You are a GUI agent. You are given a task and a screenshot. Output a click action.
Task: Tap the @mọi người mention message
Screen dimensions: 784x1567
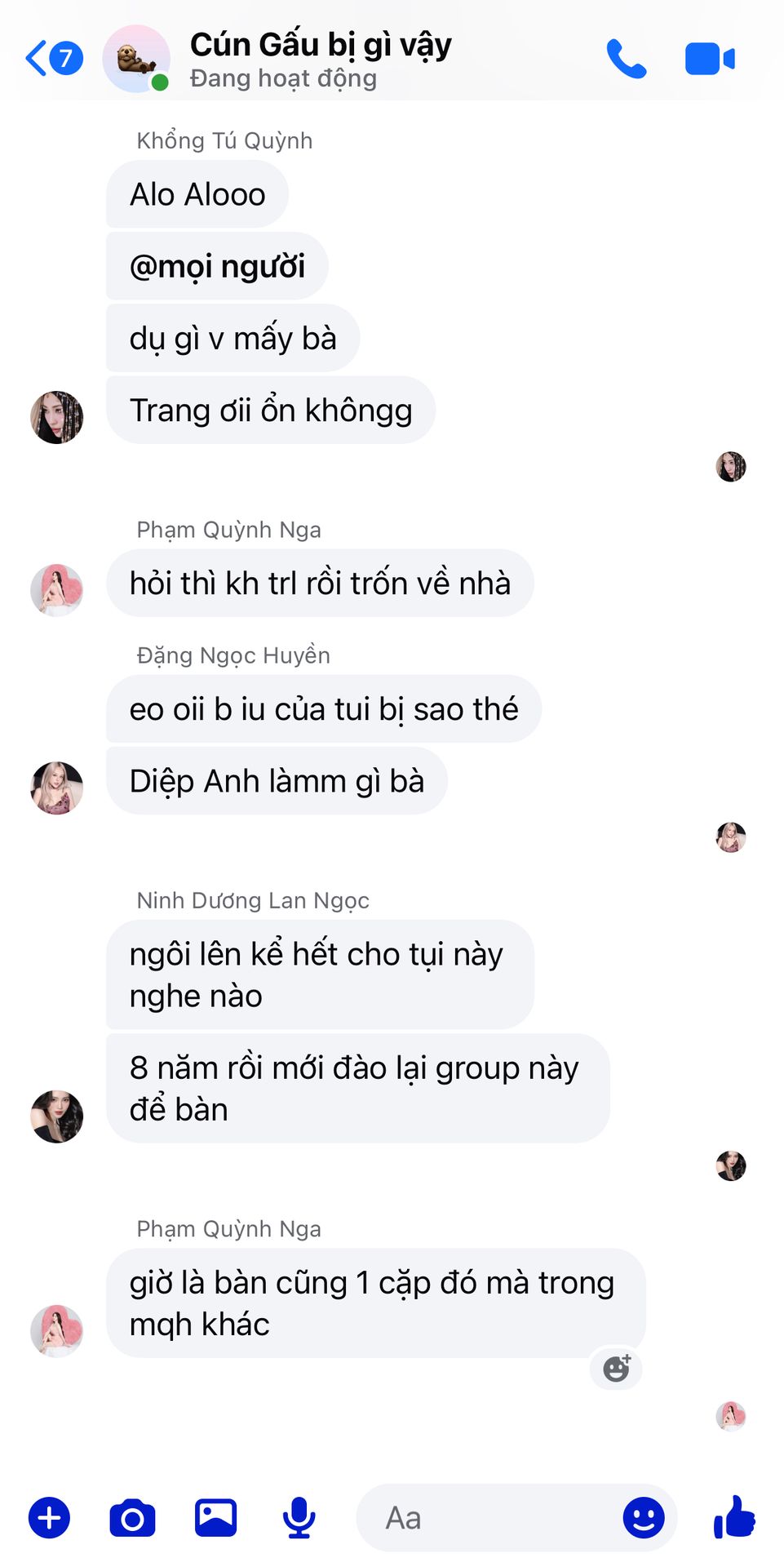coord(217,266)
